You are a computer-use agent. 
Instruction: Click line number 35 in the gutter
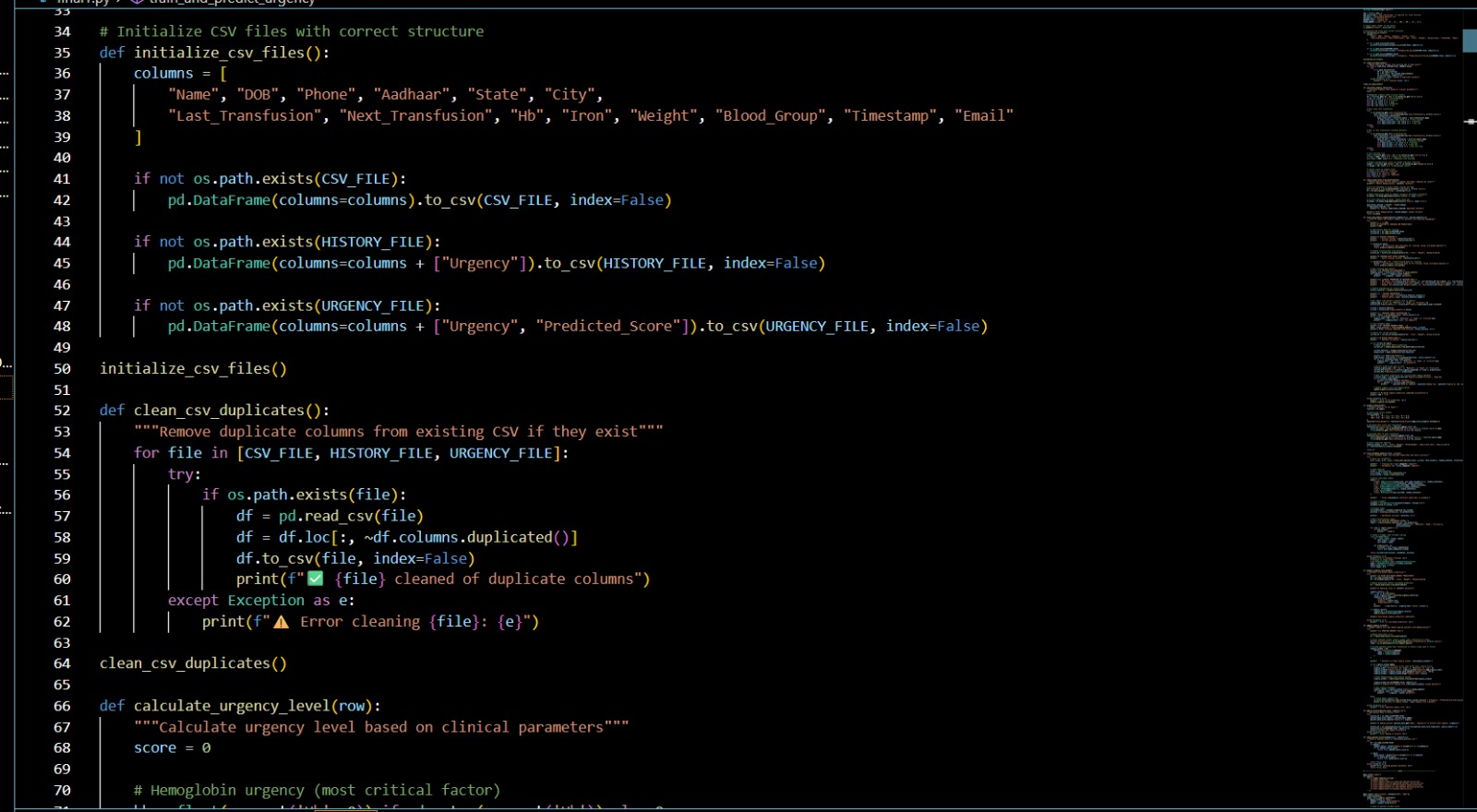coord(62,53)
